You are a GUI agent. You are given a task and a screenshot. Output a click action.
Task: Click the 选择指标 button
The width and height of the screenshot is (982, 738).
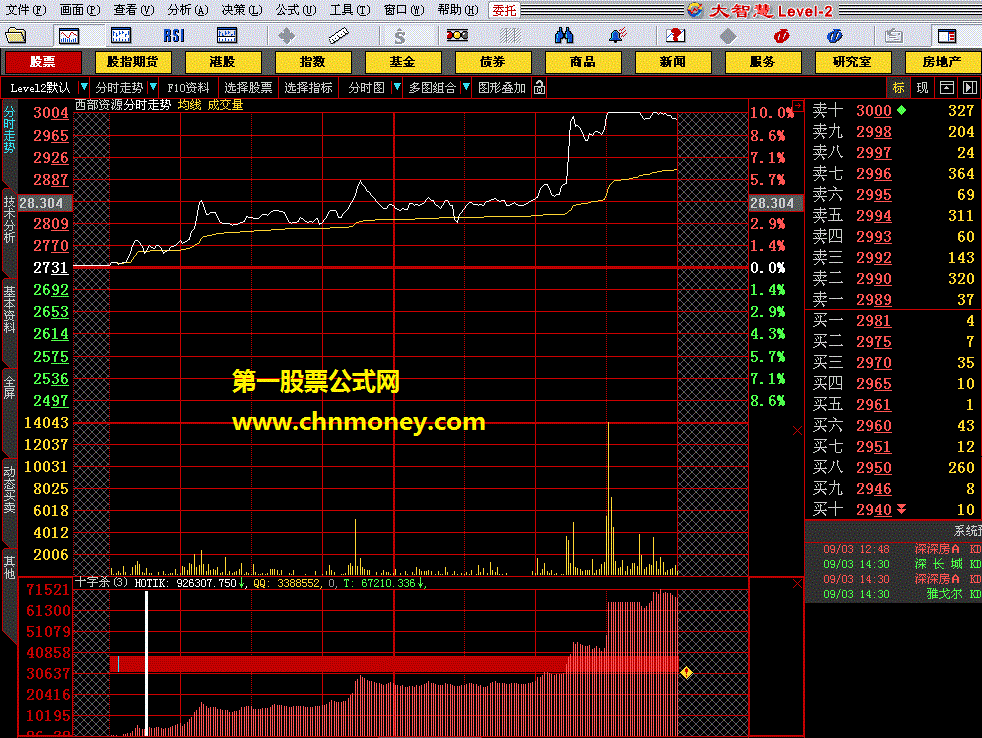[x=308, y=88]
